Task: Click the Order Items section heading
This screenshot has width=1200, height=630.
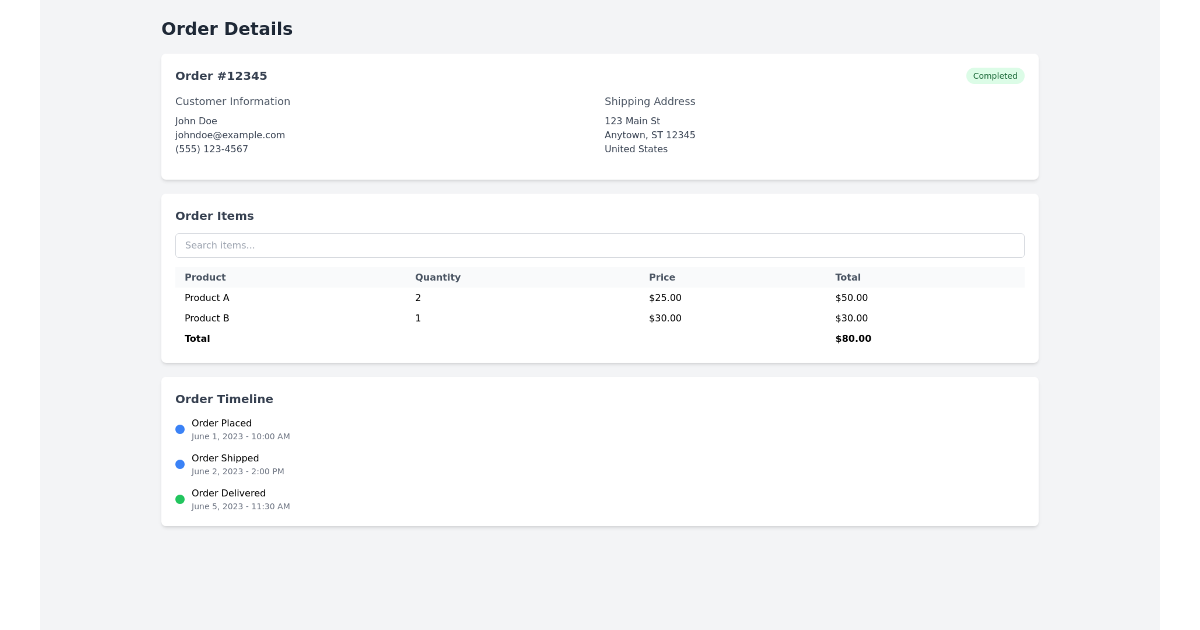Action: click(x=214, y=216)
